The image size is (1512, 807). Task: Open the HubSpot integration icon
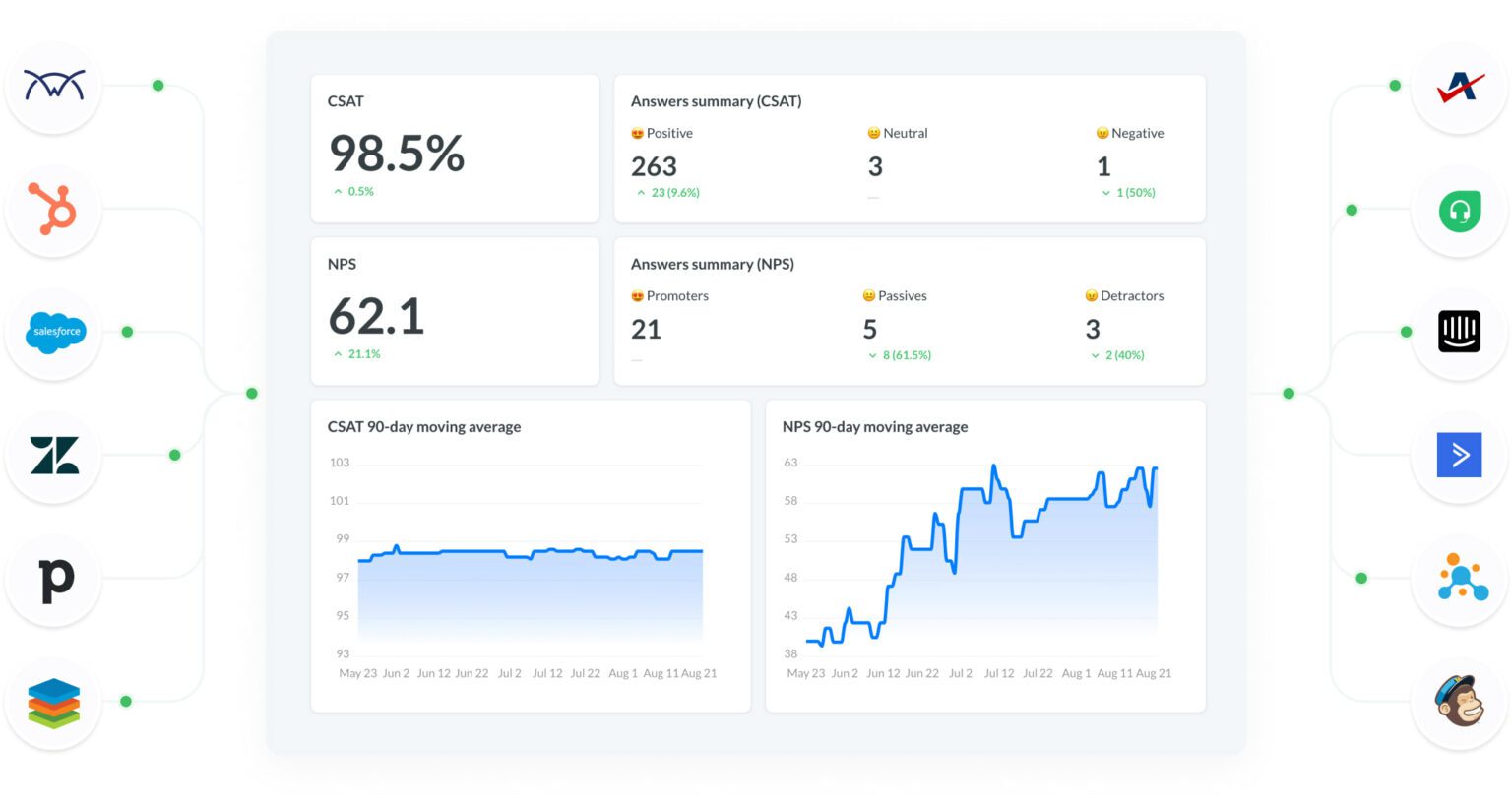point(53,209)
